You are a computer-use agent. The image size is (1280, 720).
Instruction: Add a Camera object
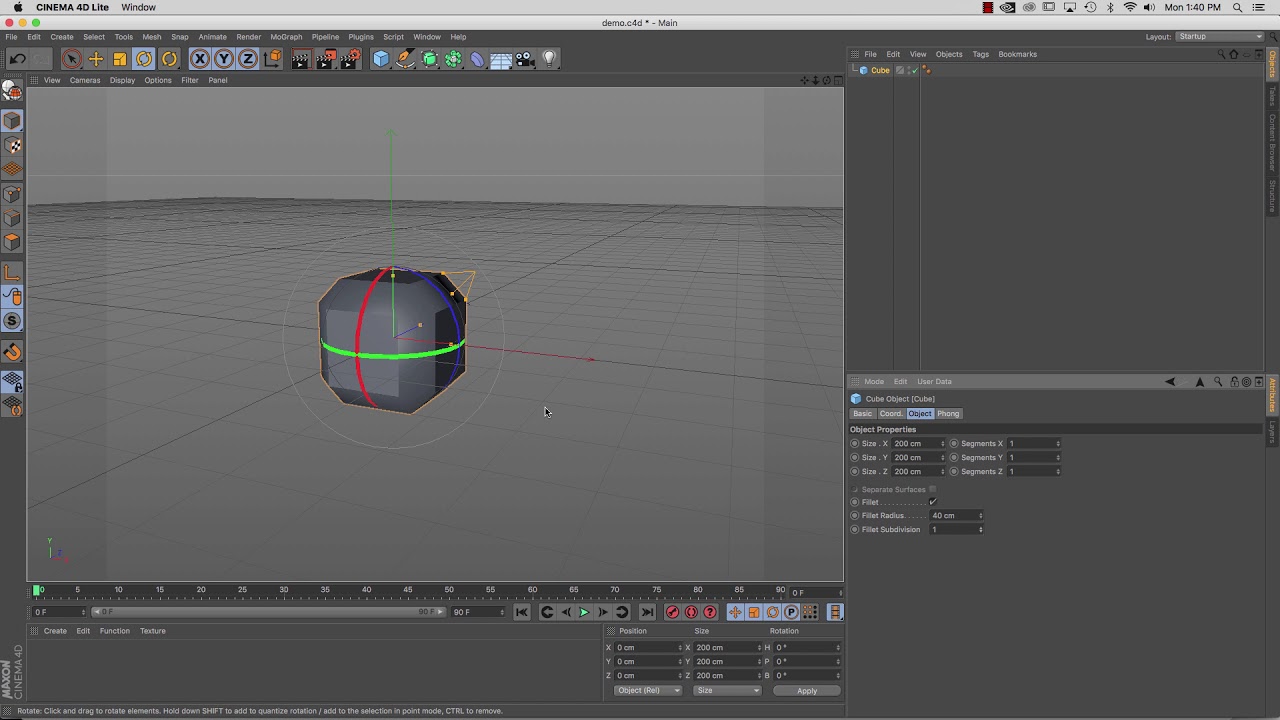(x=525, y=59)
